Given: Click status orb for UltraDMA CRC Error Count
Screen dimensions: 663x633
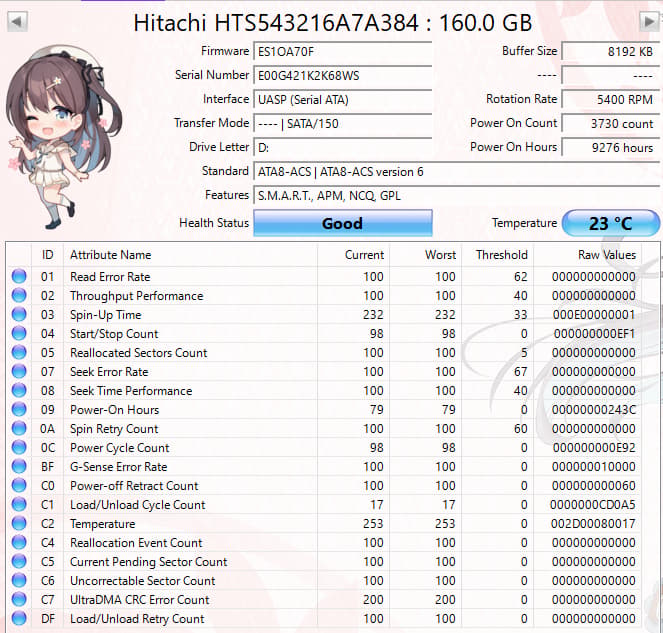Looking at the screenshot, I should 19,599.
